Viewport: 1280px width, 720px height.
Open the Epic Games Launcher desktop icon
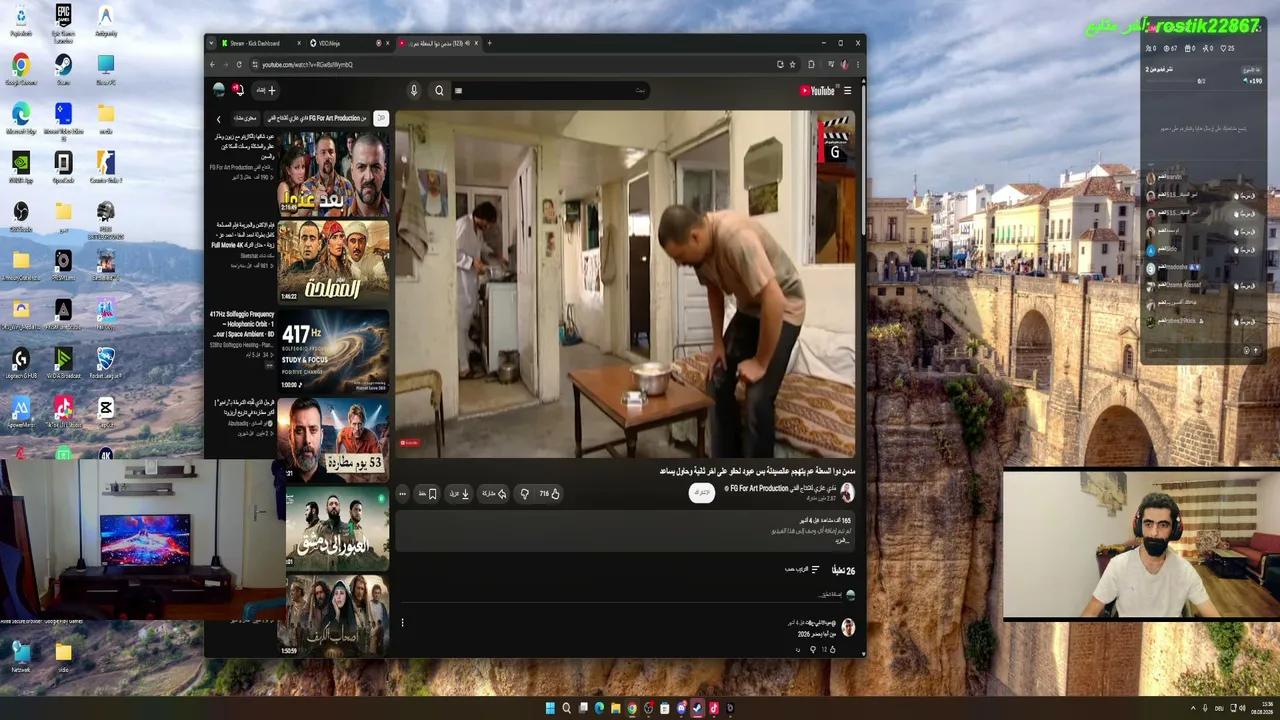(x=63, y=24)
